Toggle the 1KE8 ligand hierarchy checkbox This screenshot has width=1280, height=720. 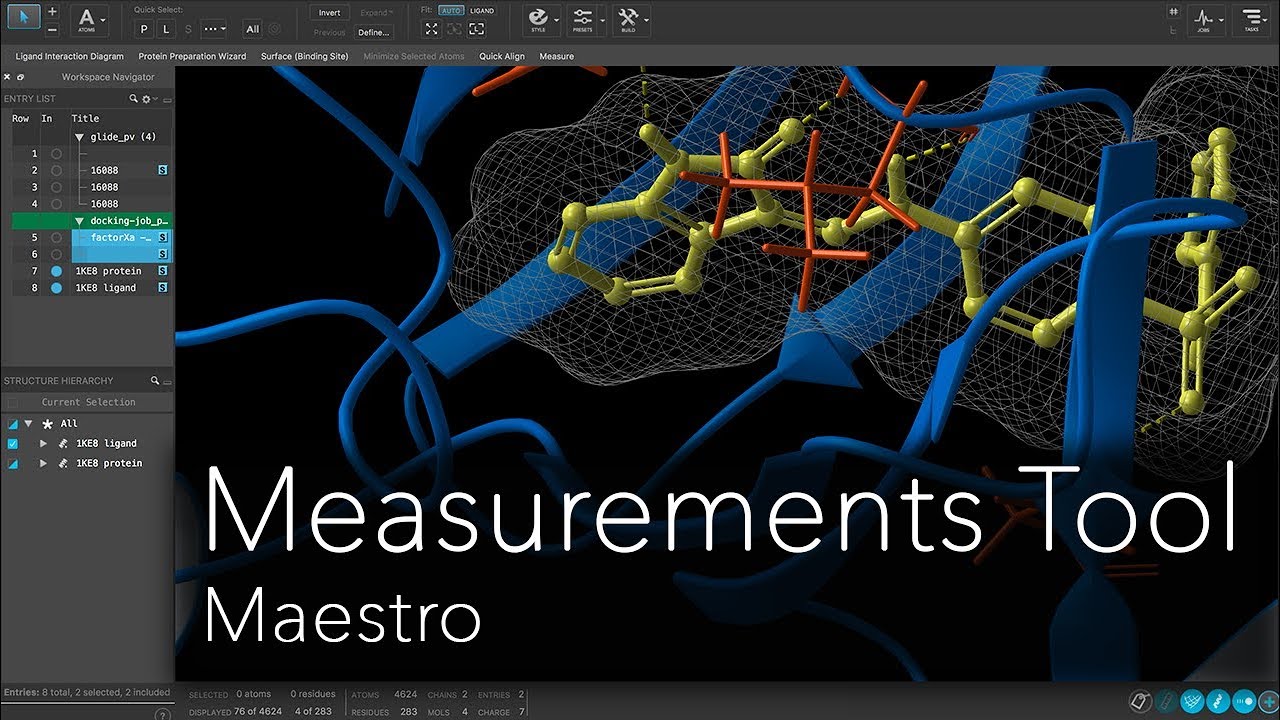click(12, 443)
